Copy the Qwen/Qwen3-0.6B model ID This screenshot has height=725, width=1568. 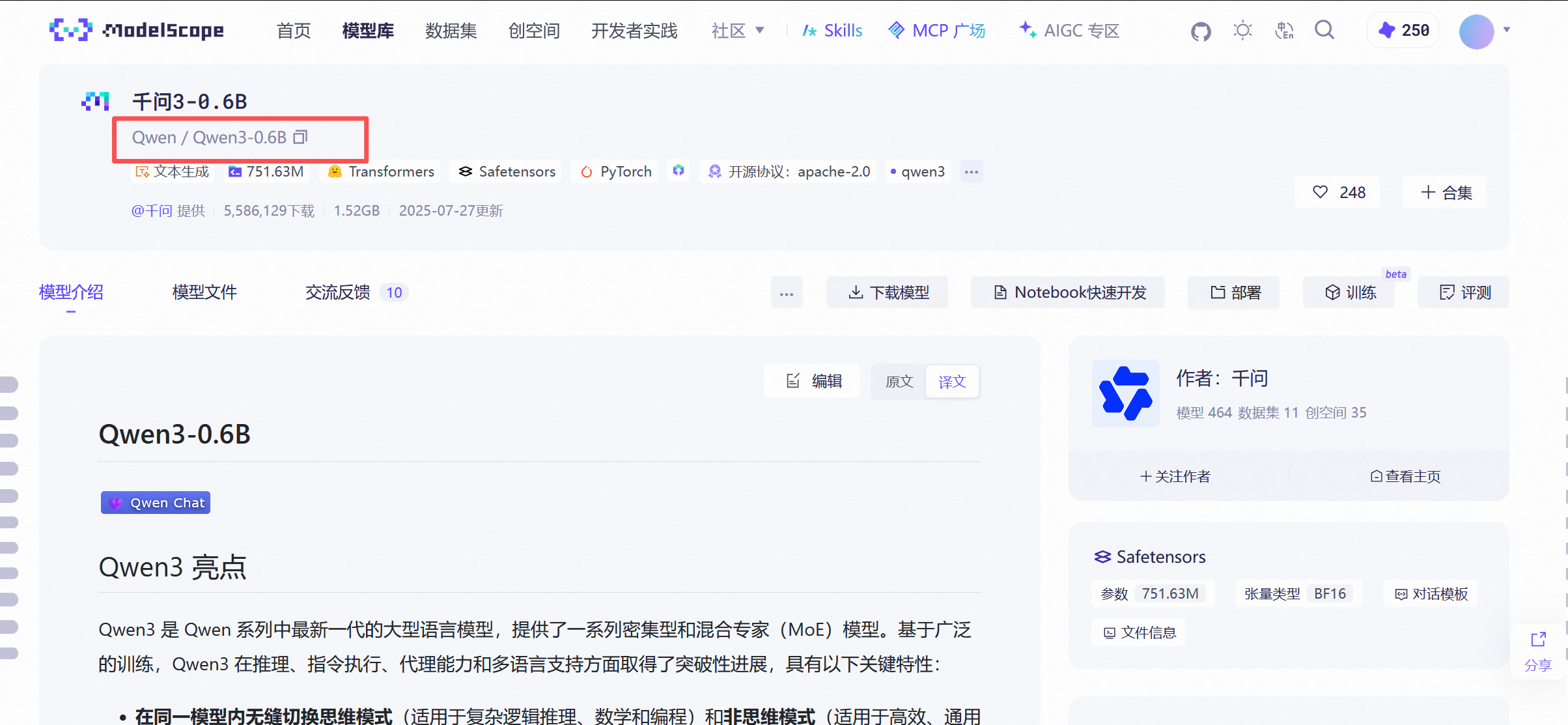(x=300, y=137)
